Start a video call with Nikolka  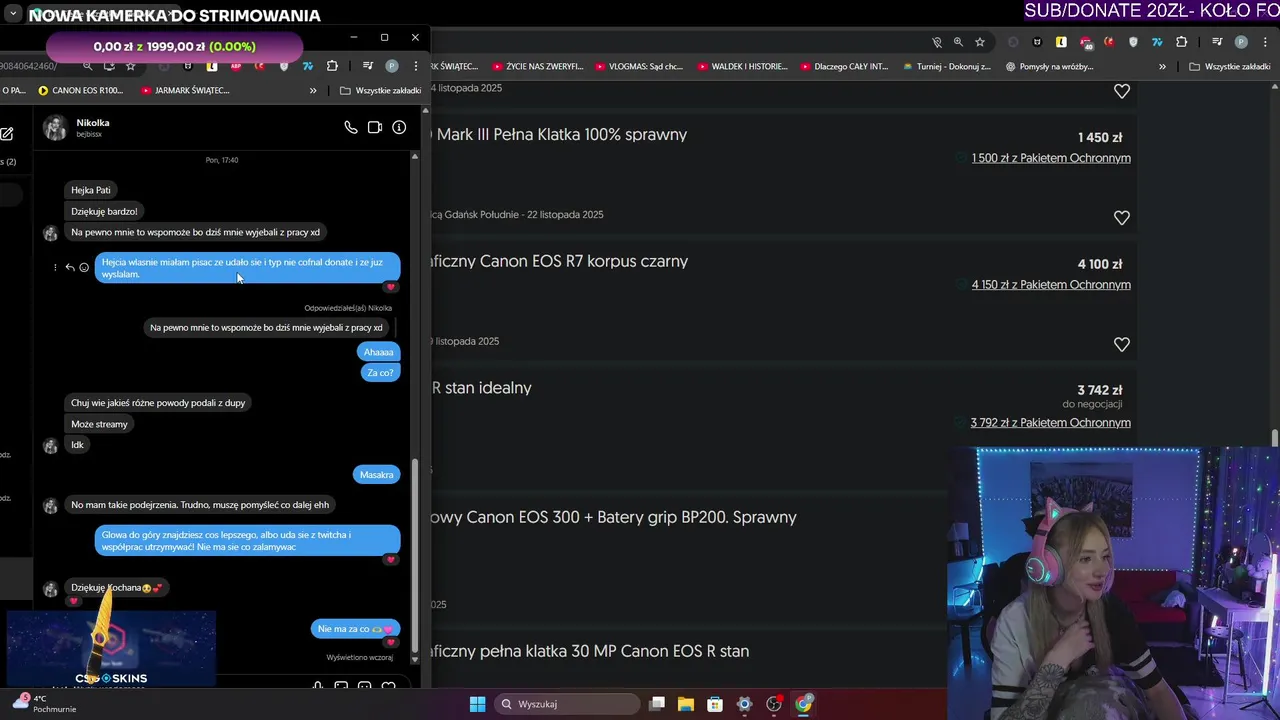coord(375,128)
